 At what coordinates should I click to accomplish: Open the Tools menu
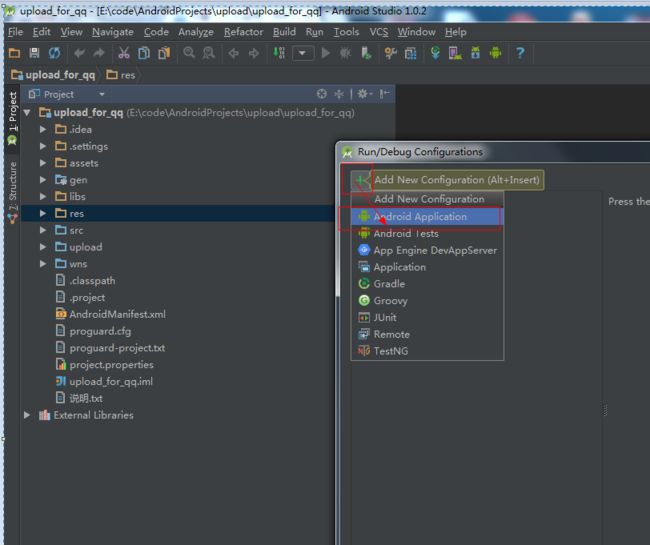pyautogui.click(x=346, y=32)
